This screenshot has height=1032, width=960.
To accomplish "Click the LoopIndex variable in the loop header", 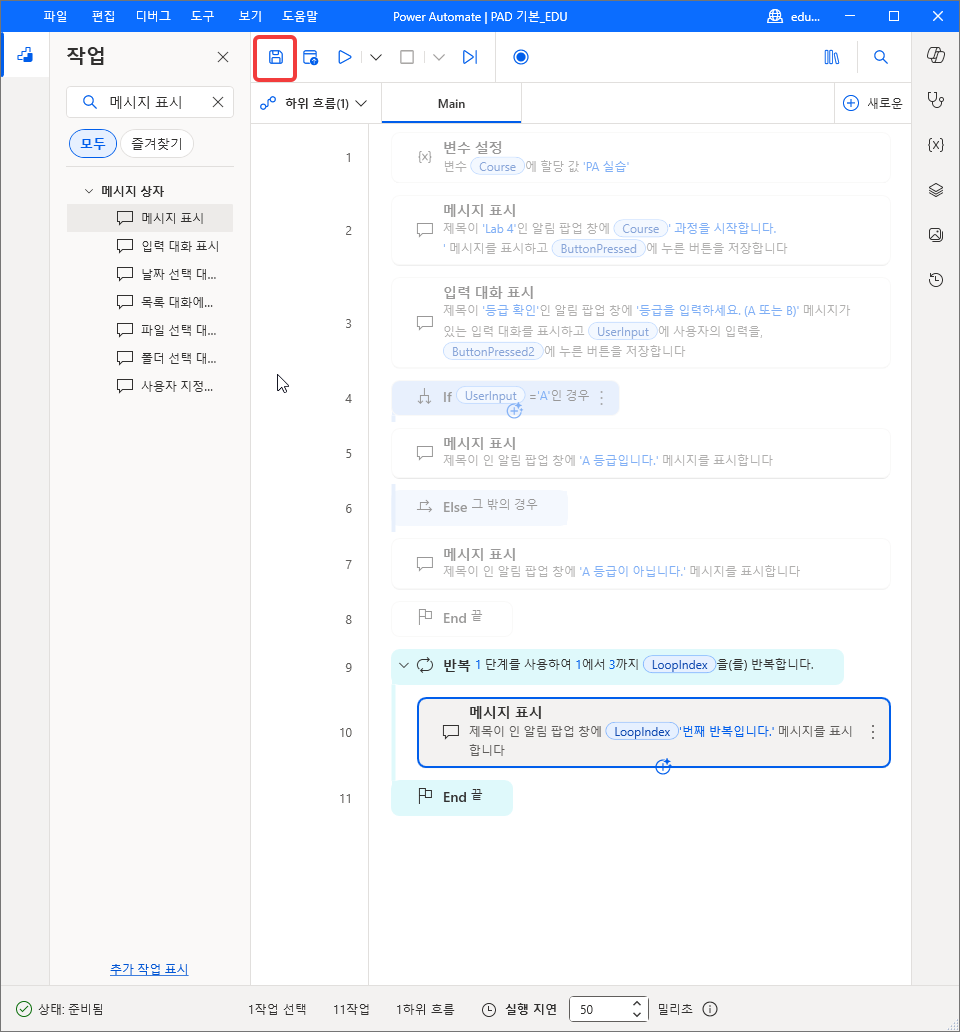I will click(679, 665).
